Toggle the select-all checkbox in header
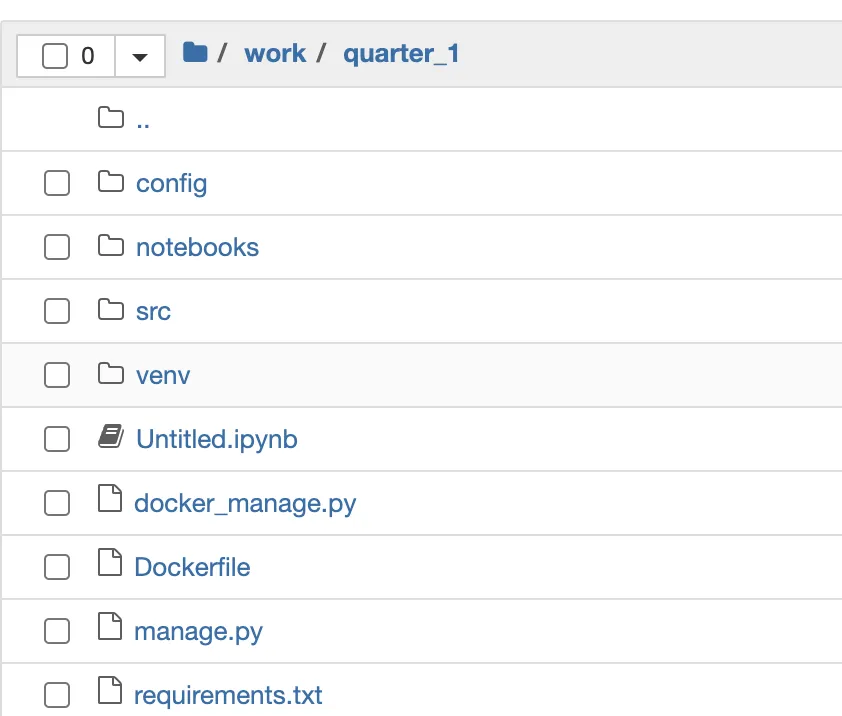 click(x=54, y=56)
